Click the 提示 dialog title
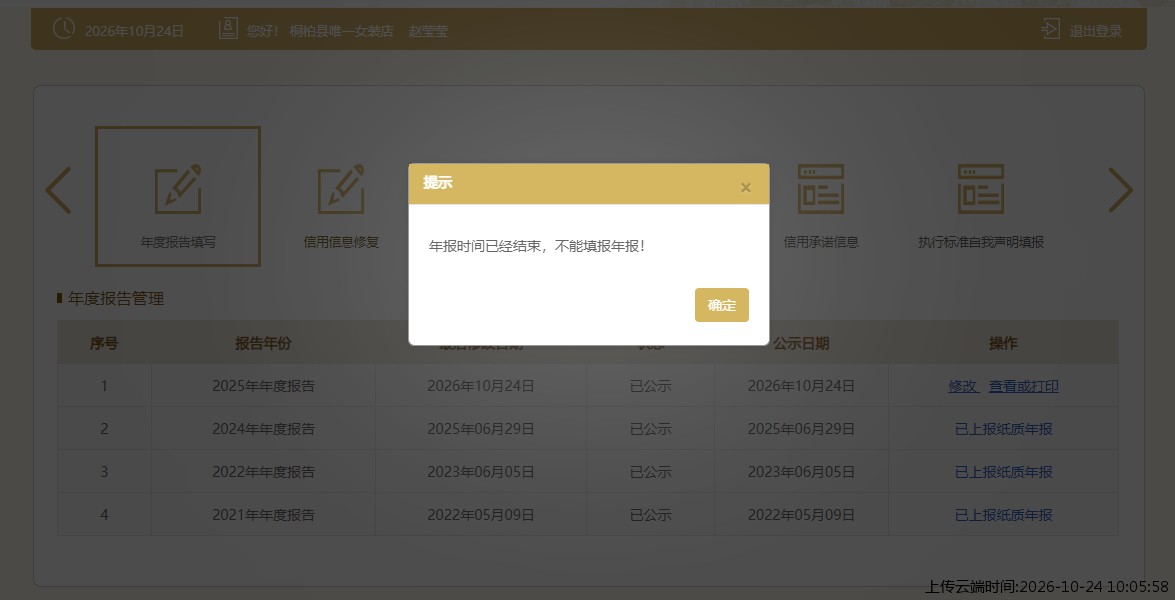Viewport: 1175px width, 600px height. pos(438,183)
